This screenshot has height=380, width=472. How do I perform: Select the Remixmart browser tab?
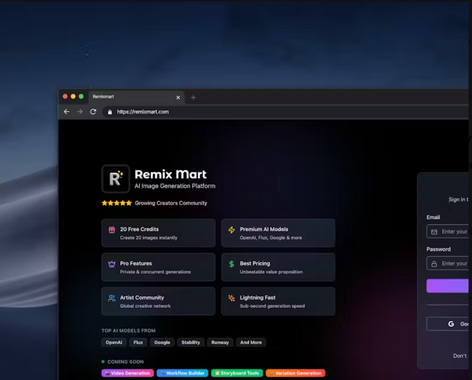pyautogui.click(x=138, y=97)
